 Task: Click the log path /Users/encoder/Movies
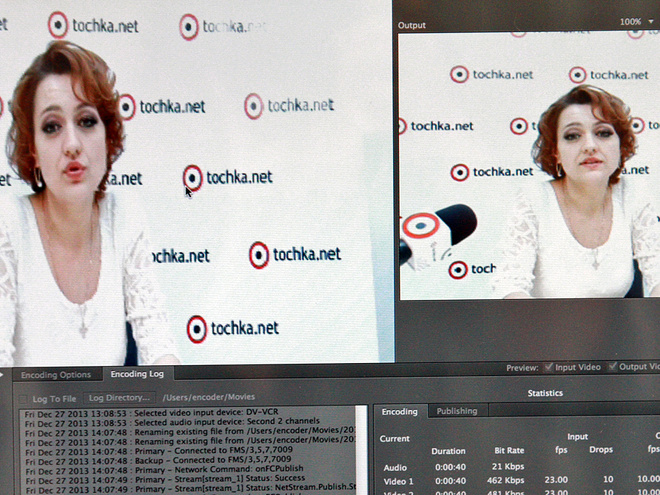coord(209,397)
